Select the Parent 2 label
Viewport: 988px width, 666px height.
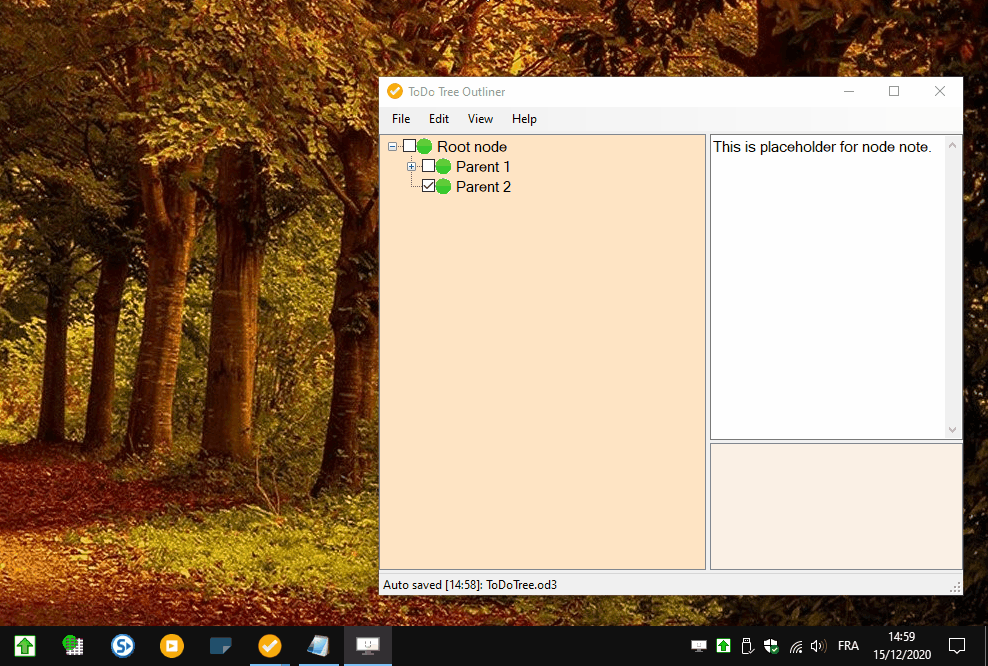(483, 187)
